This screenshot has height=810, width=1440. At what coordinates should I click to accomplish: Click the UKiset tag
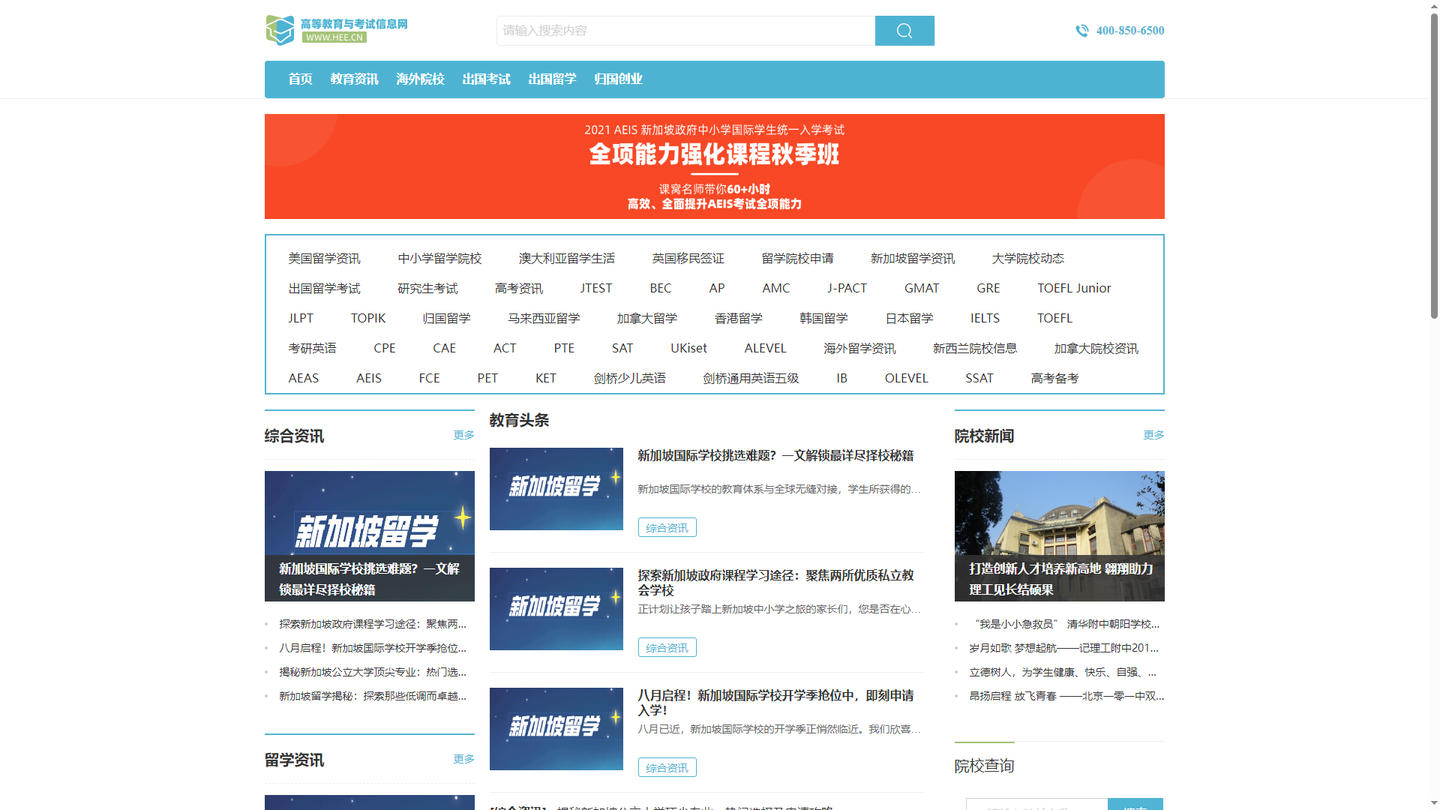[689, 348]
